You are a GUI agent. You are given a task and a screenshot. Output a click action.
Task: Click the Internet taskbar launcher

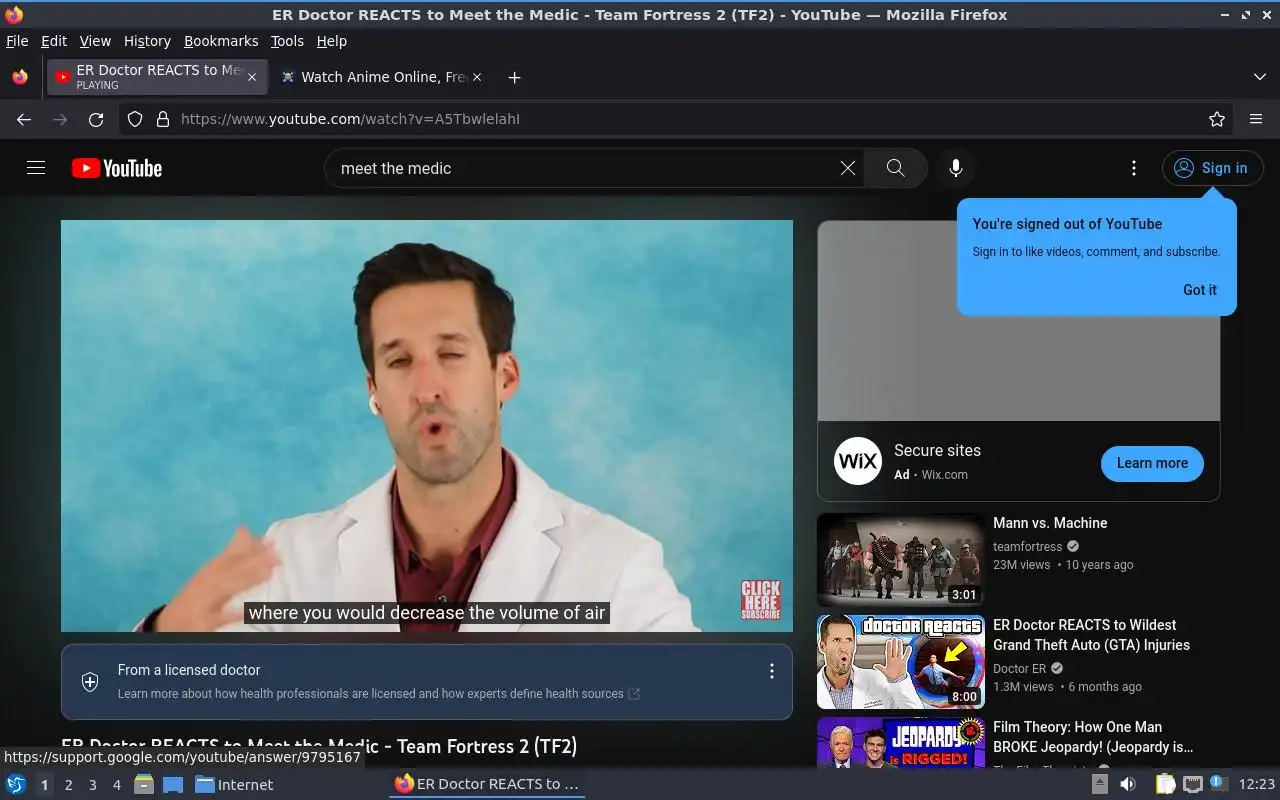coord(234,784)
